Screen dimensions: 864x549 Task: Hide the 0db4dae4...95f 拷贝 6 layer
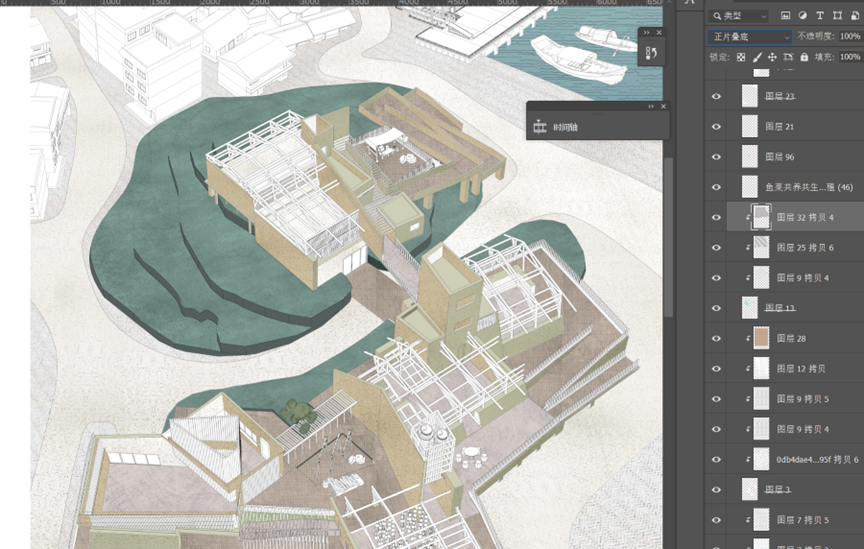pyautogui.click(x=716, y=460)
